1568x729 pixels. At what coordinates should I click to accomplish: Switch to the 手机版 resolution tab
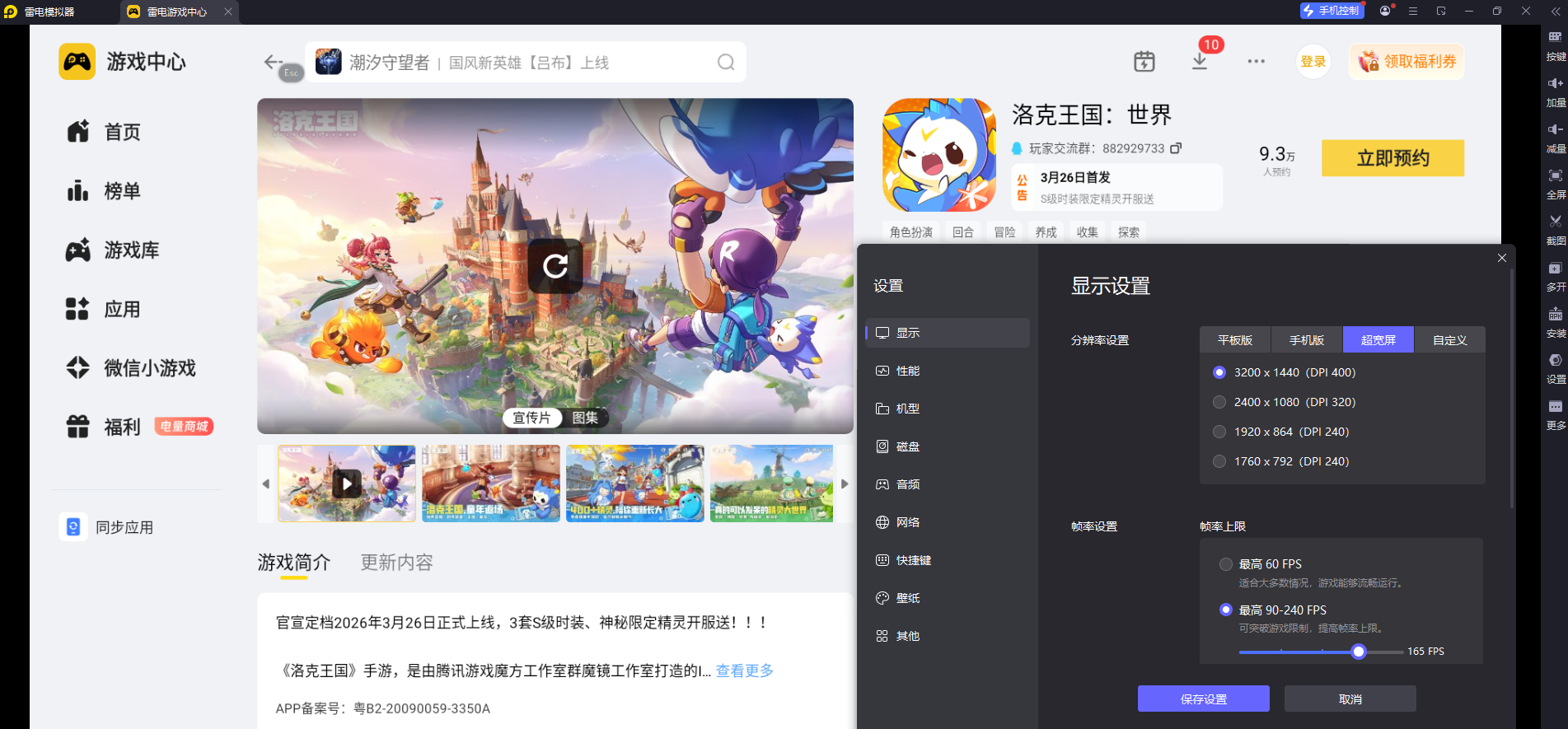click(x=1307, y=340)
